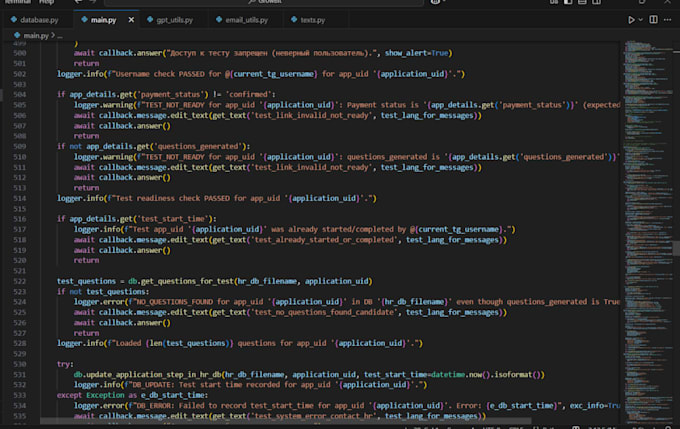
Task: Place cursor on the 'try:' statement
Action: point(65,364)
